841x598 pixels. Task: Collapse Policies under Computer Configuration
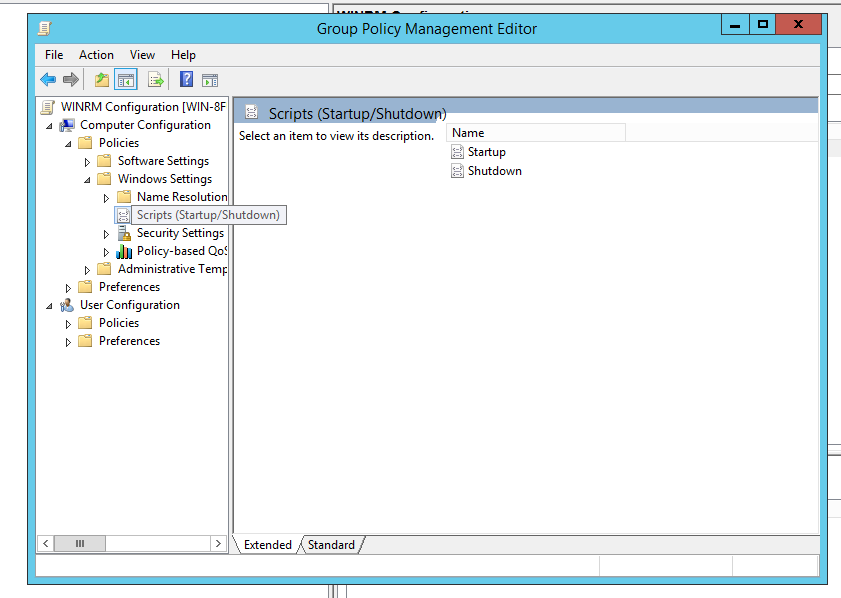68,144
